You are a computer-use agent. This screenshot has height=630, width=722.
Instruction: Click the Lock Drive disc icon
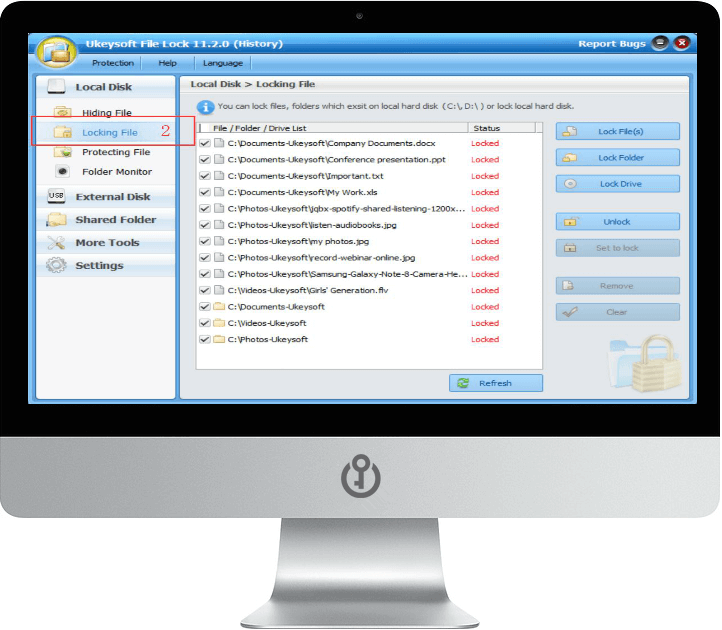coord(570,184)
